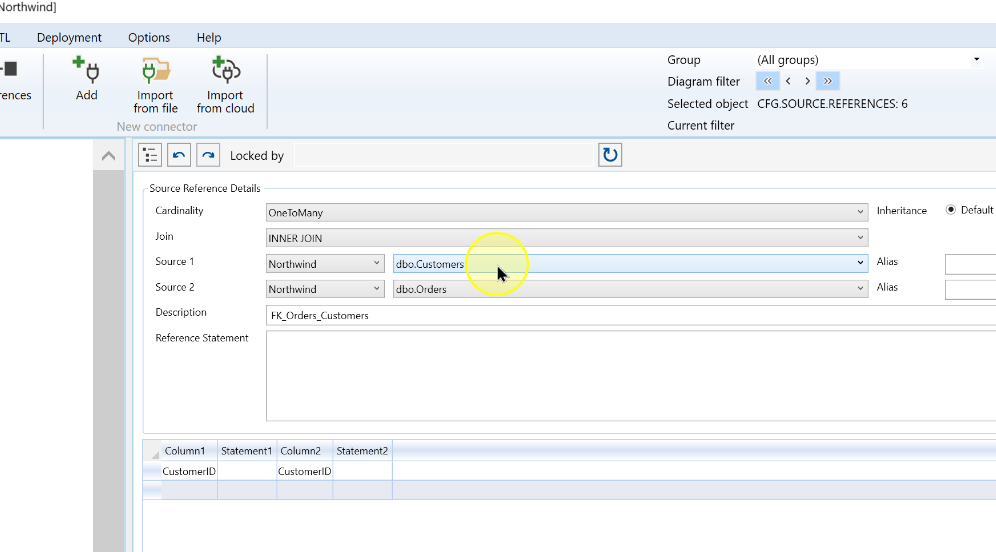This screenshot has height=552, width=996.
Task: Open the Source 1 Northwind connector dropdown
Action: pos(325,264)
